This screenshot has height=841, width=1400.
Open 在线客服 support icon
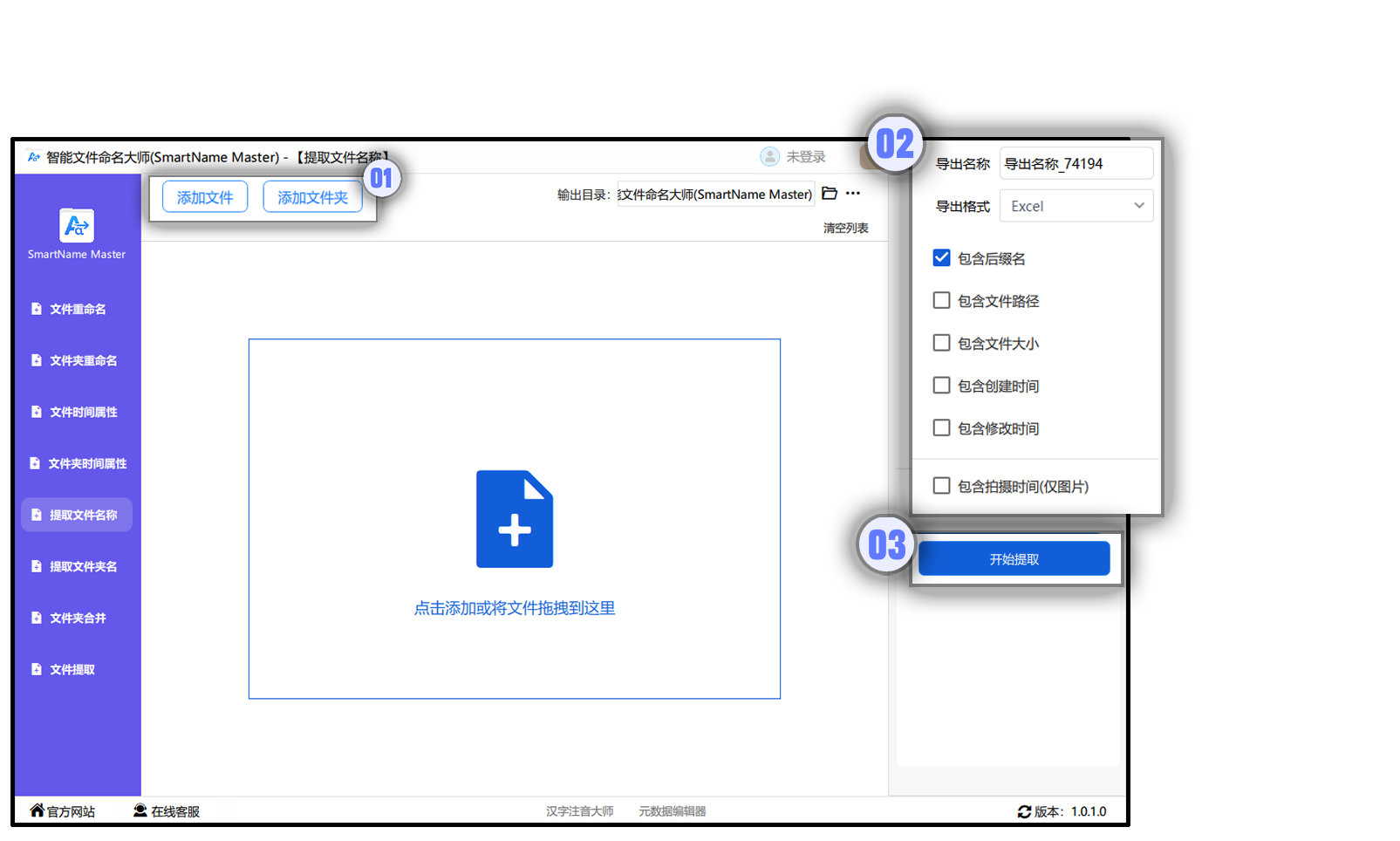(x=140, y=810)
